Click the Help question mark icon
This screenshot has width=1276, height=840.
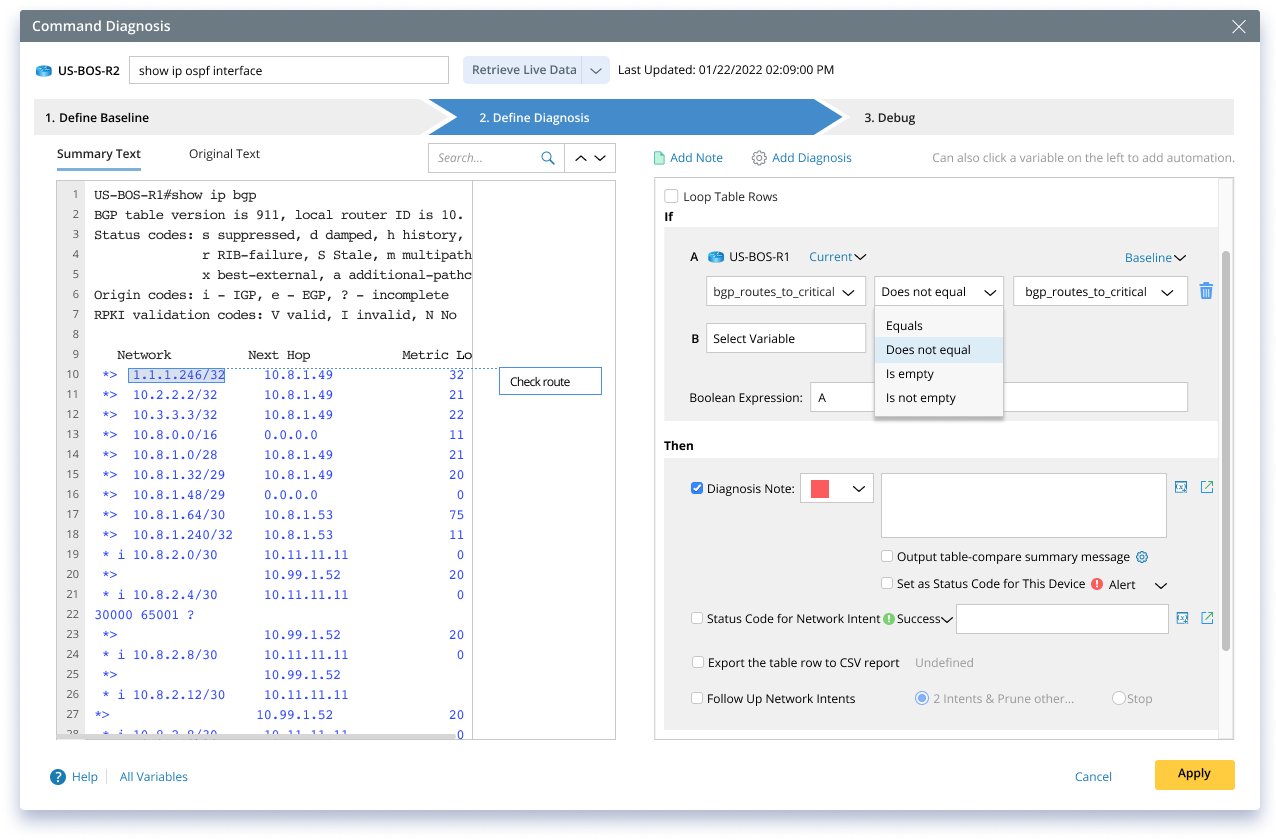[x=58, y=777]
